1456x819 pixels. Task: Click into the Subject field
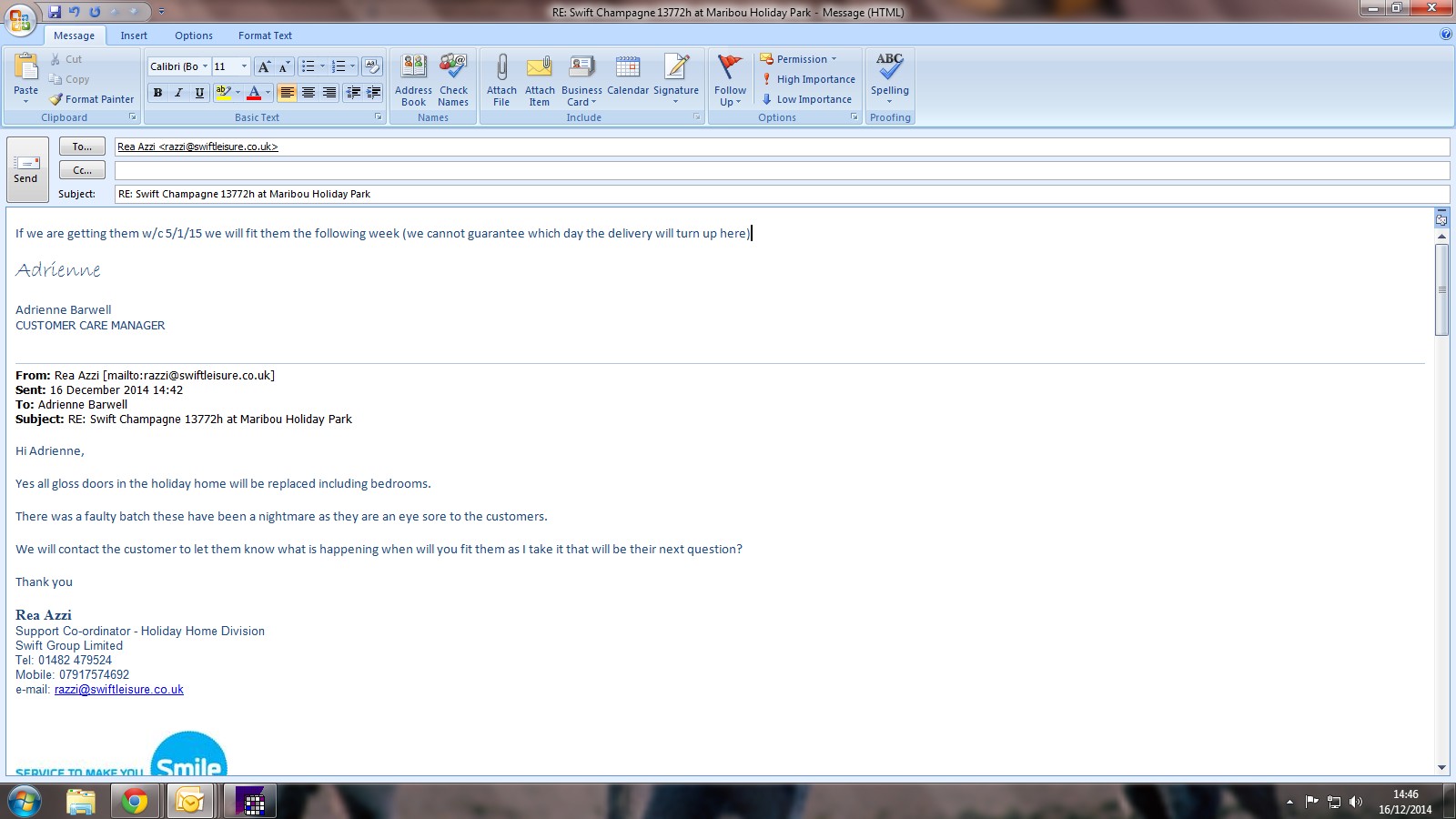782,194
